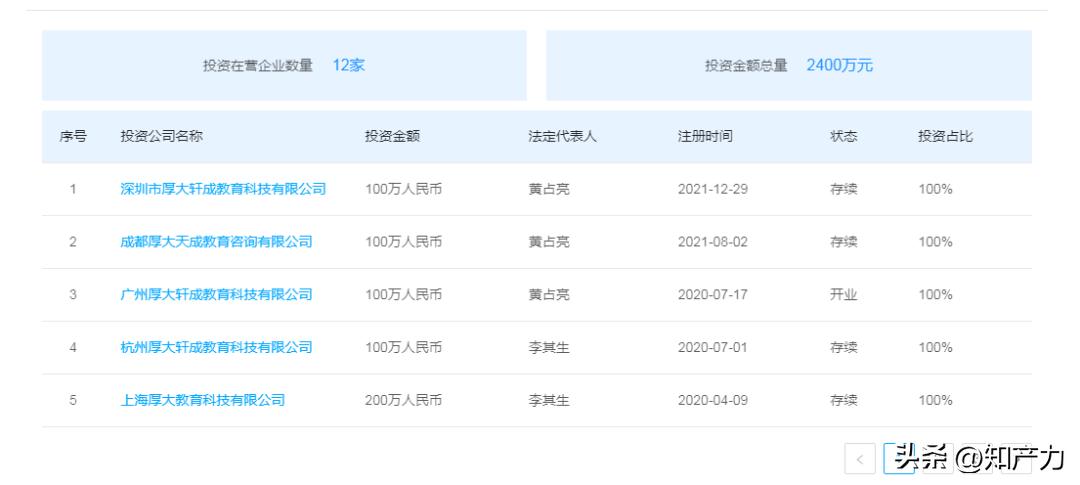Open 成都厚大天成教育咨询有限公司 company link

pos(216,242)
